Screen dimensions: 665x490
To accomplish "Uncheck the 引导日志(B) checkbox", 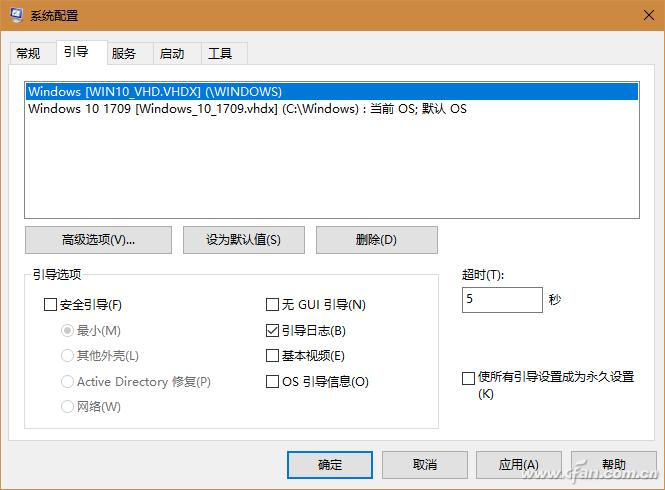I will point(272,330).
